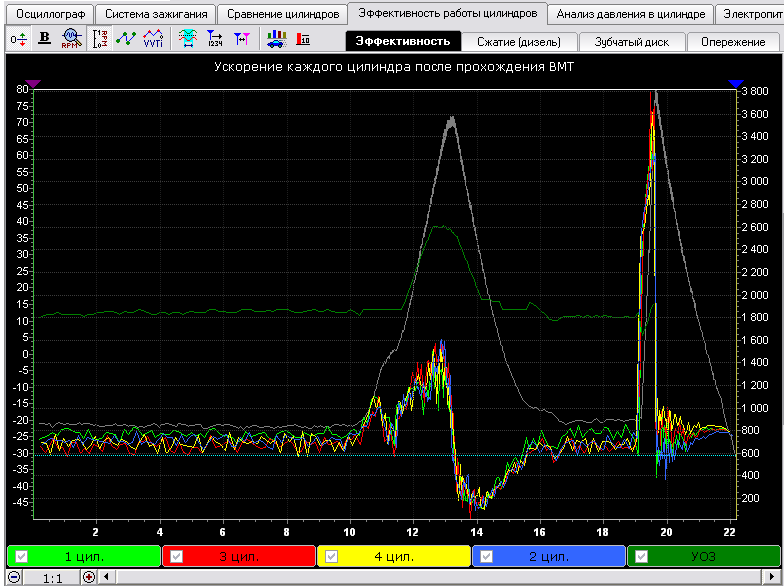Toggle the RPM 0-1 scale icon
The image size is (784, 586).
coord(100,38)
